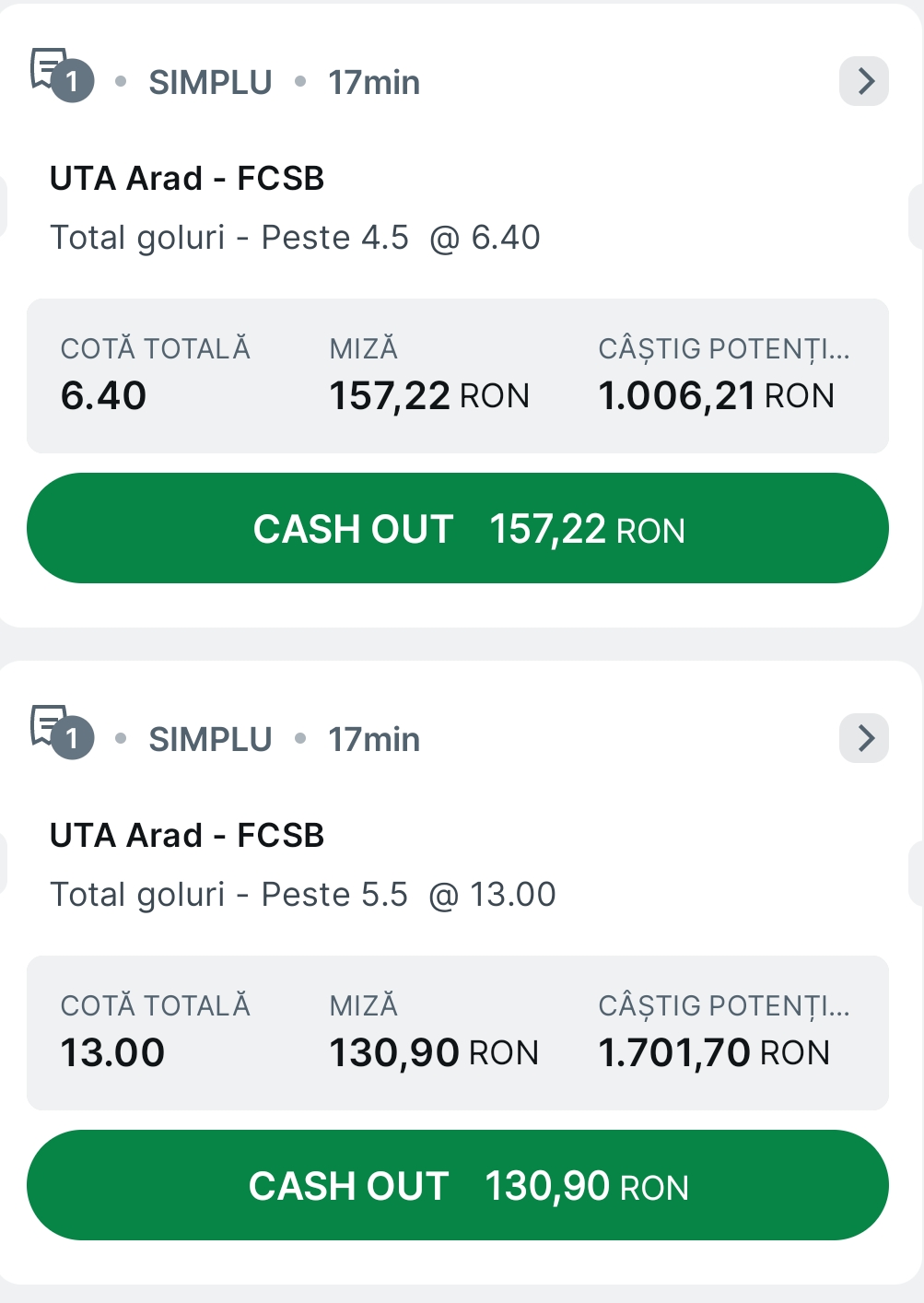
Task: Click the bet slip icon on the Peste 4.5 ticket
Action: pos(61,75)
